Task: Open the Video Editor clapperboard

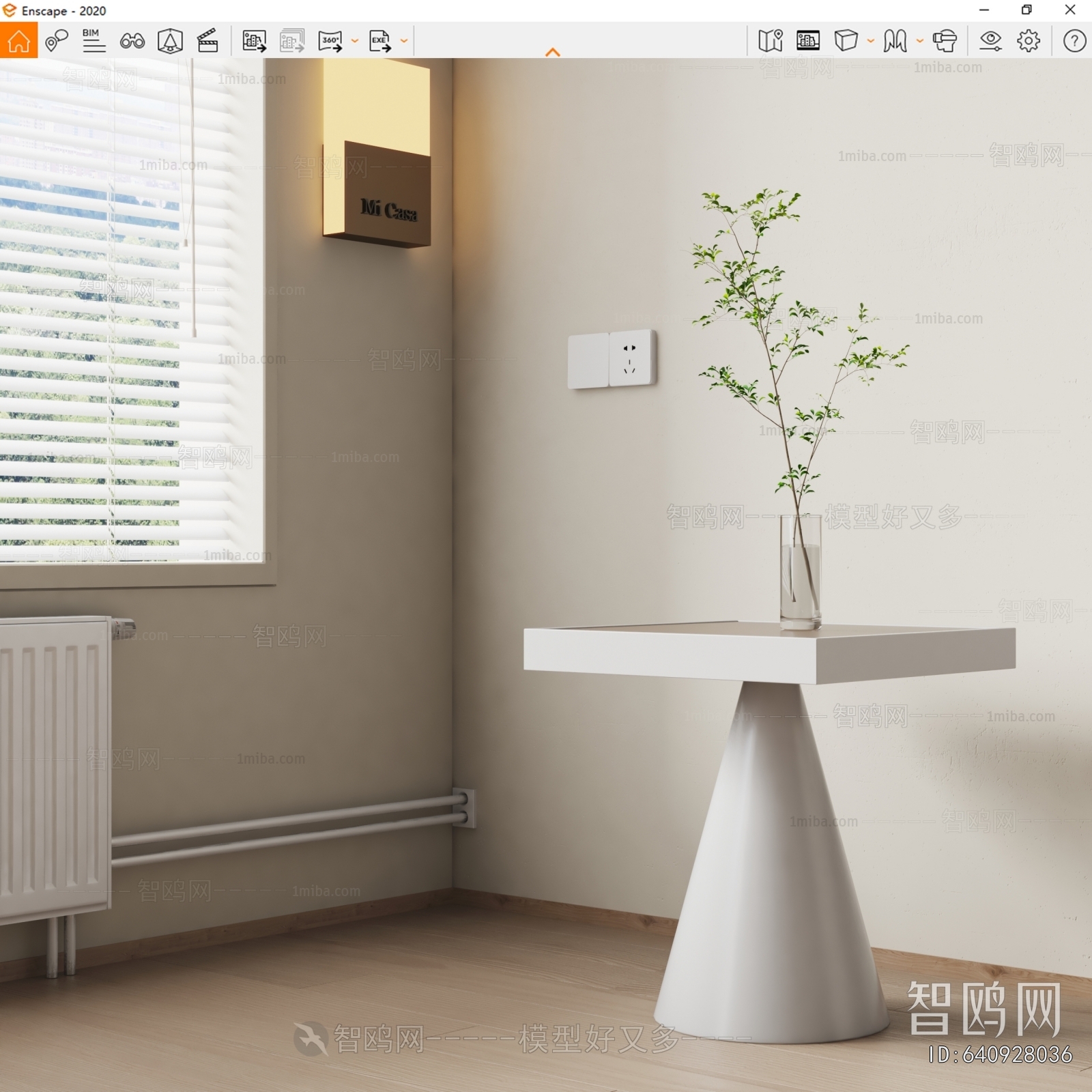Action: 207,41
